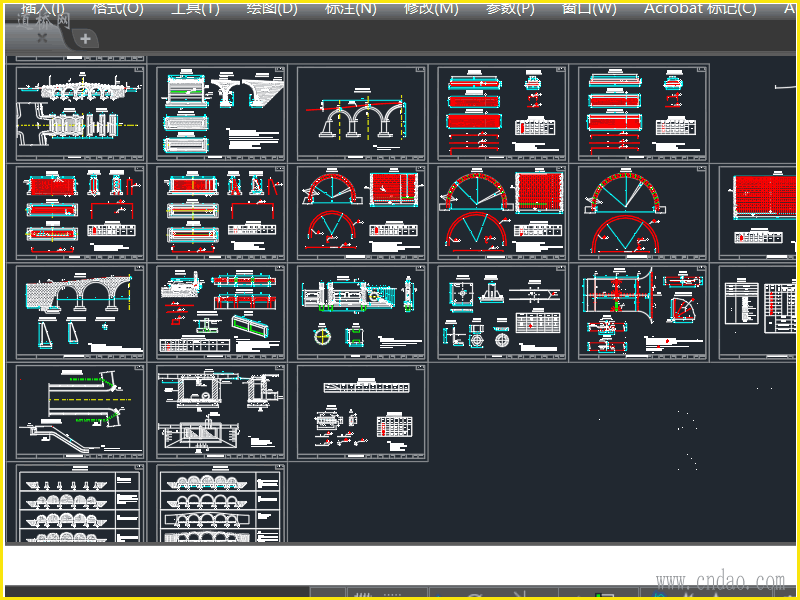Open the 窗口(W) menu
Viewport: 800px width, 600px height.
pos(589,9)
